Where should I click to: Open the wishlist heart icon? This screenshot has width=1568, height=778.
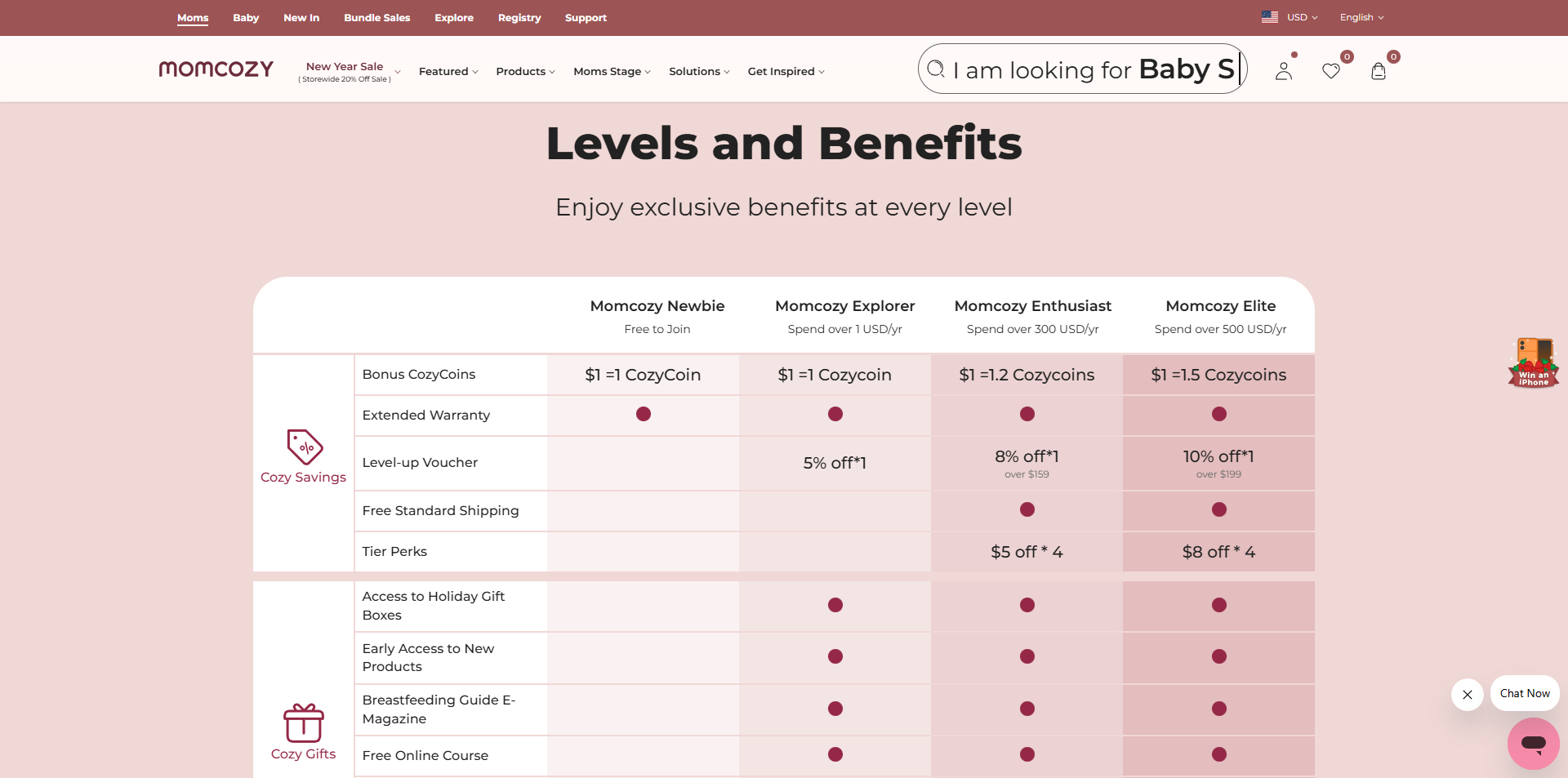point(1331,72)
